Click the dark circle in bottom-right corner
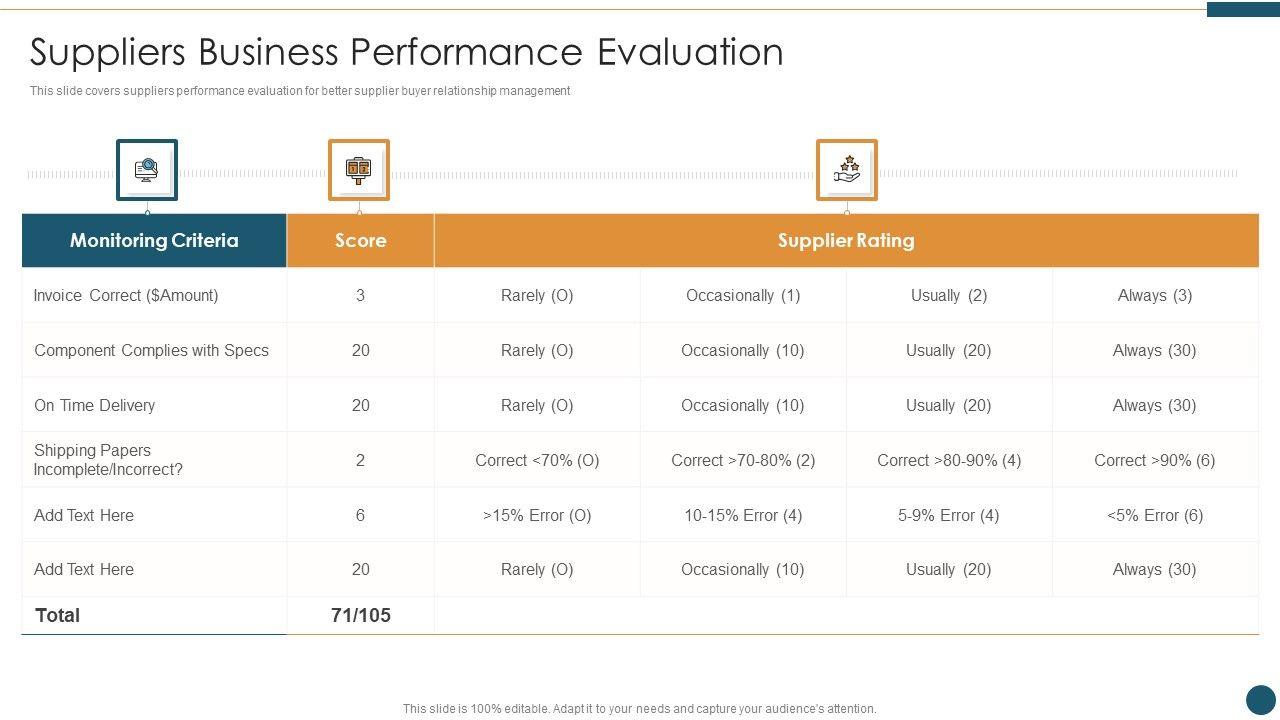The image size is (1280, 720). coord(1260,699)
